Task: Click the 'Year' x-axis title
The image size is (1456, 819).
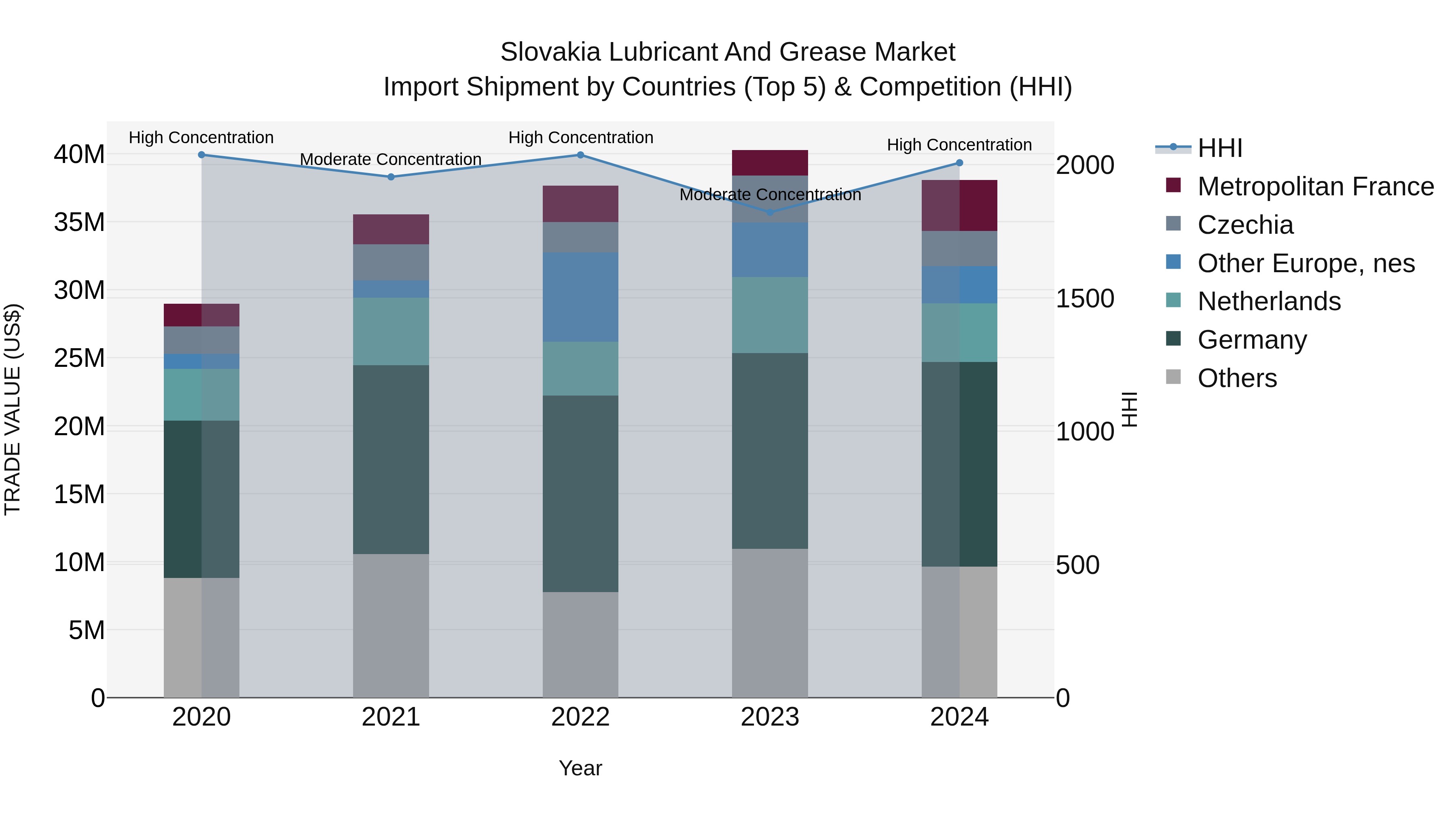Action: coord(580,769)
